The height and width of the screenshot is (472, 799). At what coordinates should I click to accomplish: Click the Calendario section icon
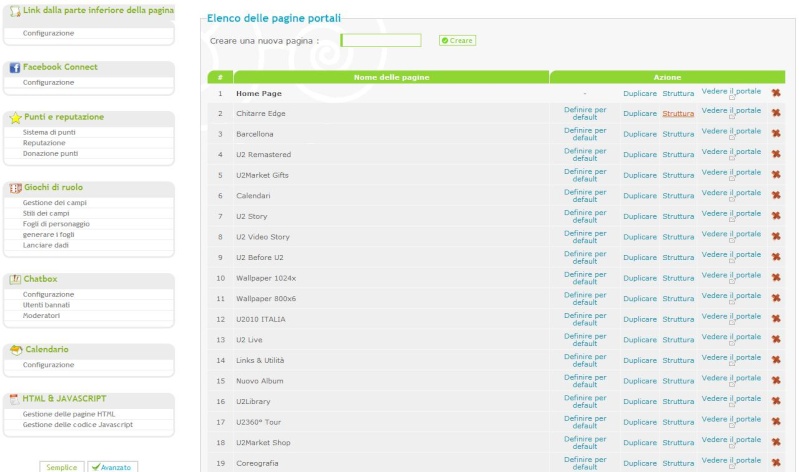(x=16, y=350)
